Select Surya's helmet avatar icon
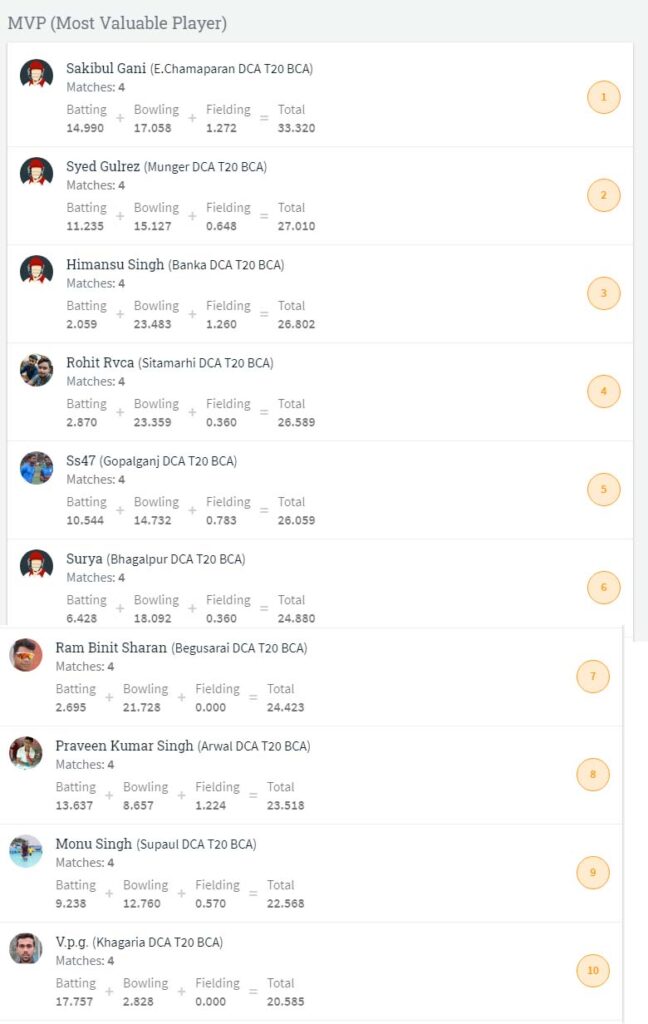648x1024 pixels. (37, 564)
